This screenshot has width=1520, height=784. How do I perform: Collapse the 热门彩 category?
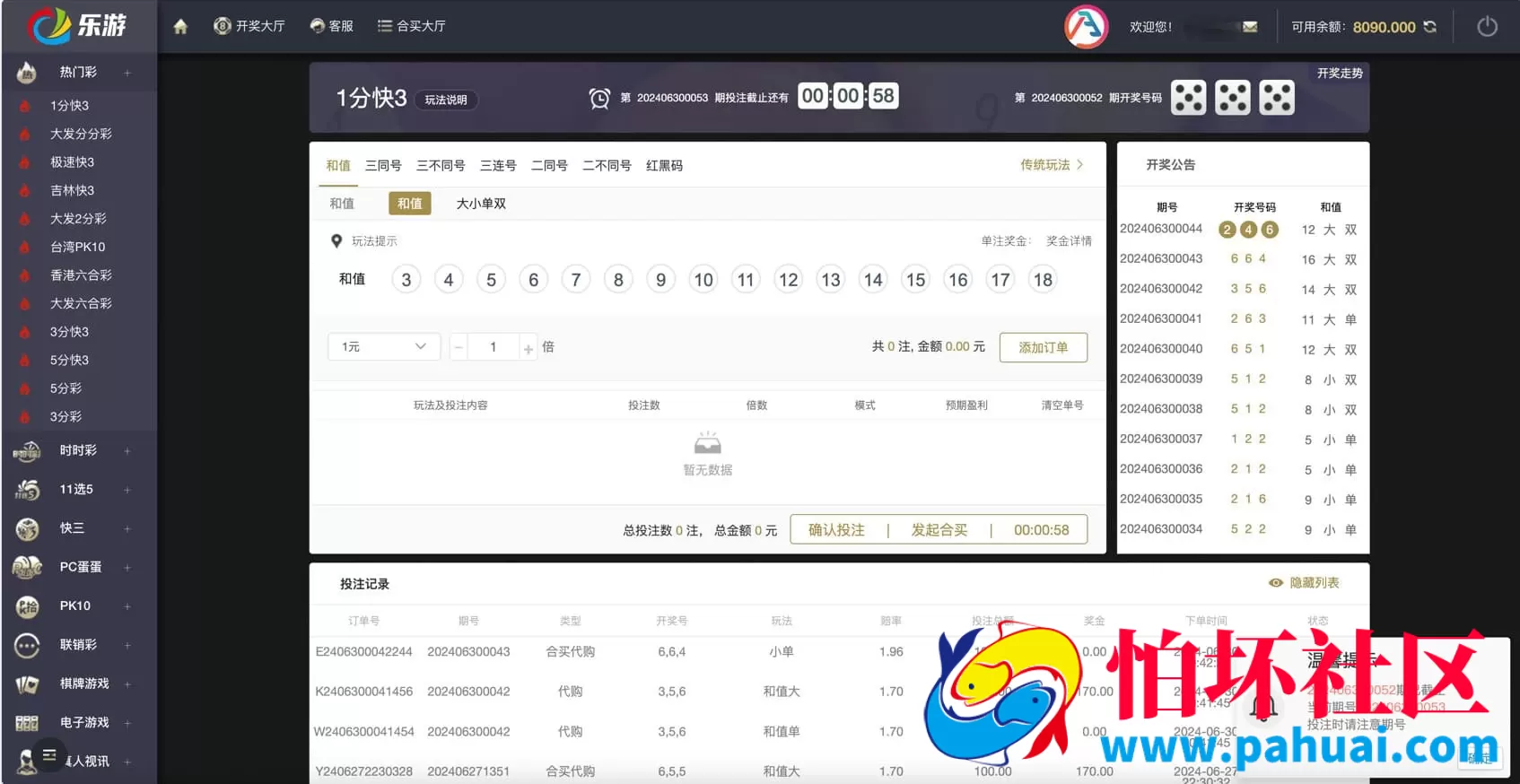coord(127,73)
